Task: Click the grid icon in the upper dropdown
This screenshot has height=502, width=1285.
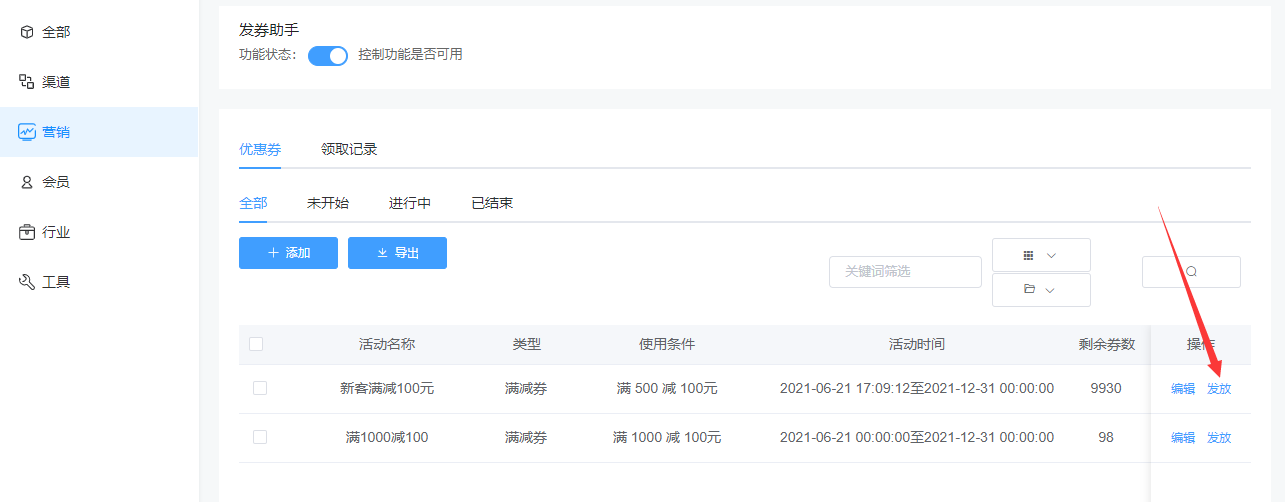Action: click(1028, 255)
